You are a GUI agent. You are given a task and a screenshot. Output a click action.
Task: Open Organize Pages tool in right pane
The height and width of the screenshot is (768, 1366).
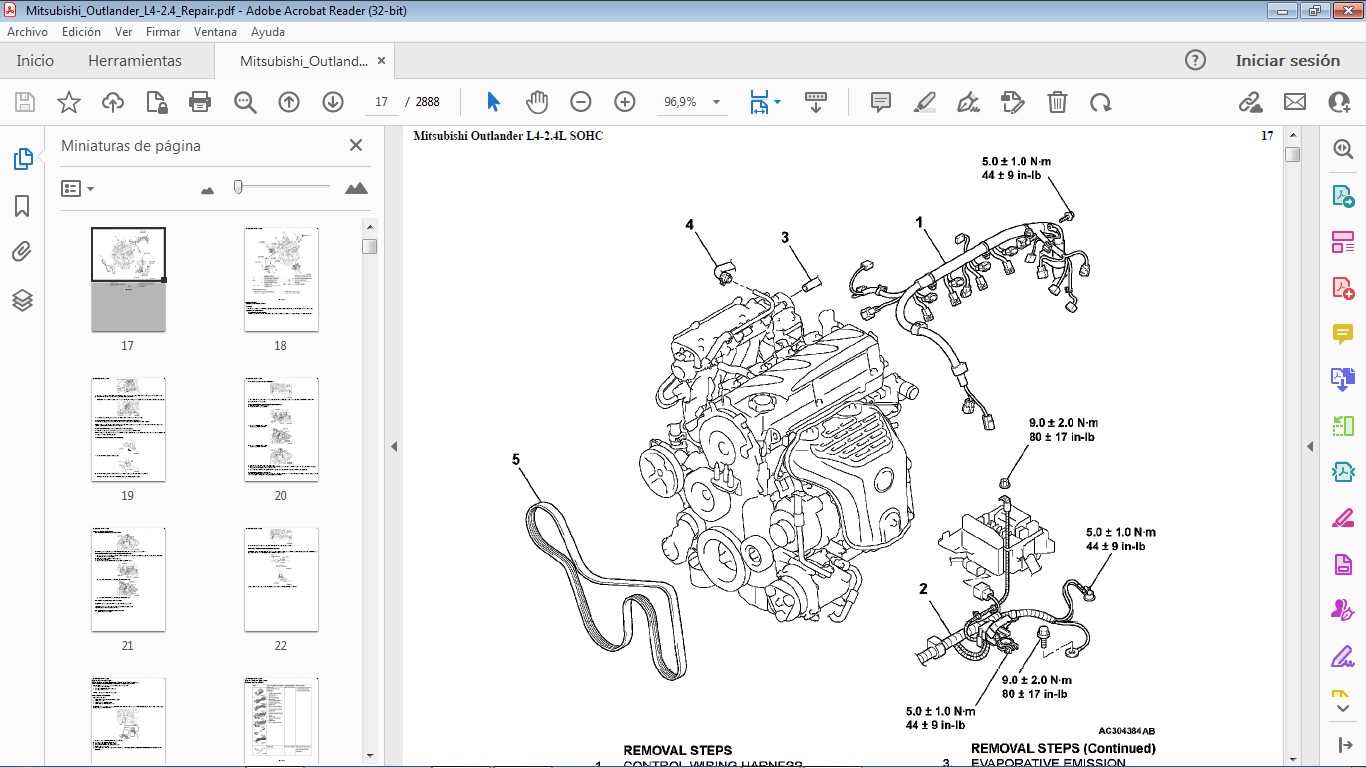click(1343, 242)
